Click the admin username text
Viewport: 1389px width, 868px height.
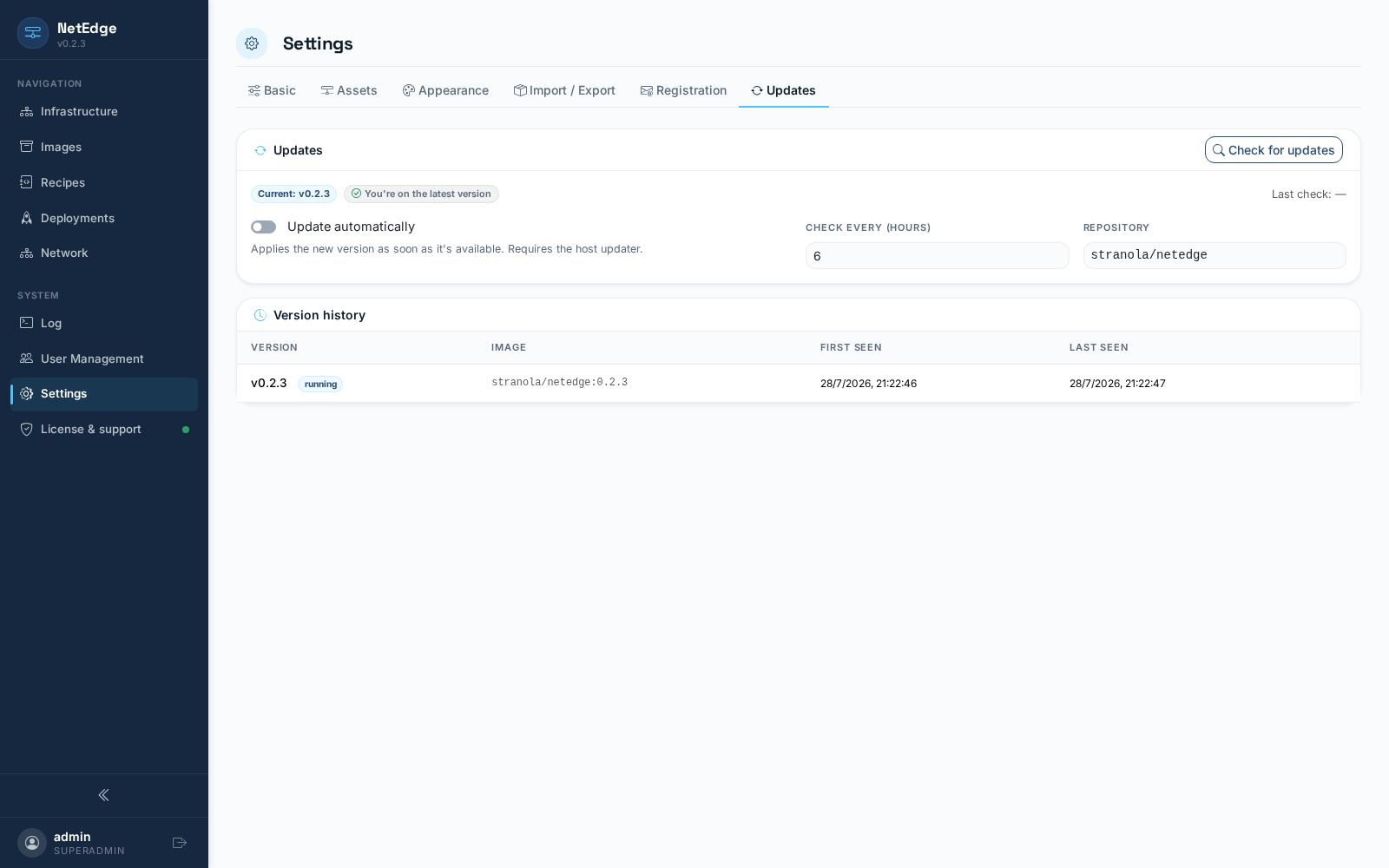[x=72, y=837]
